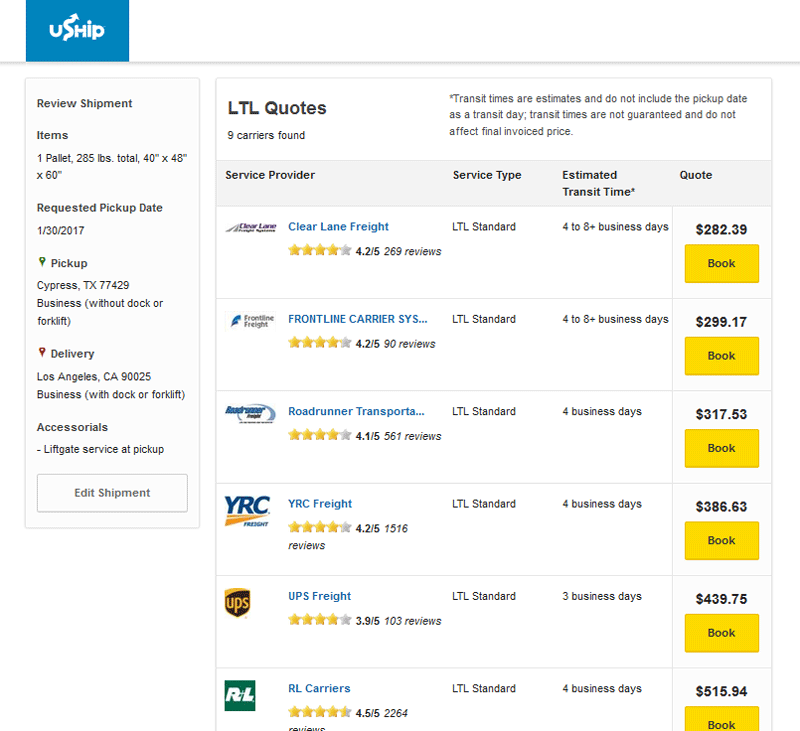Book the $317.53 Roadrunner quote
Viewport: 800px width, 731px height.
click(721, 448)
